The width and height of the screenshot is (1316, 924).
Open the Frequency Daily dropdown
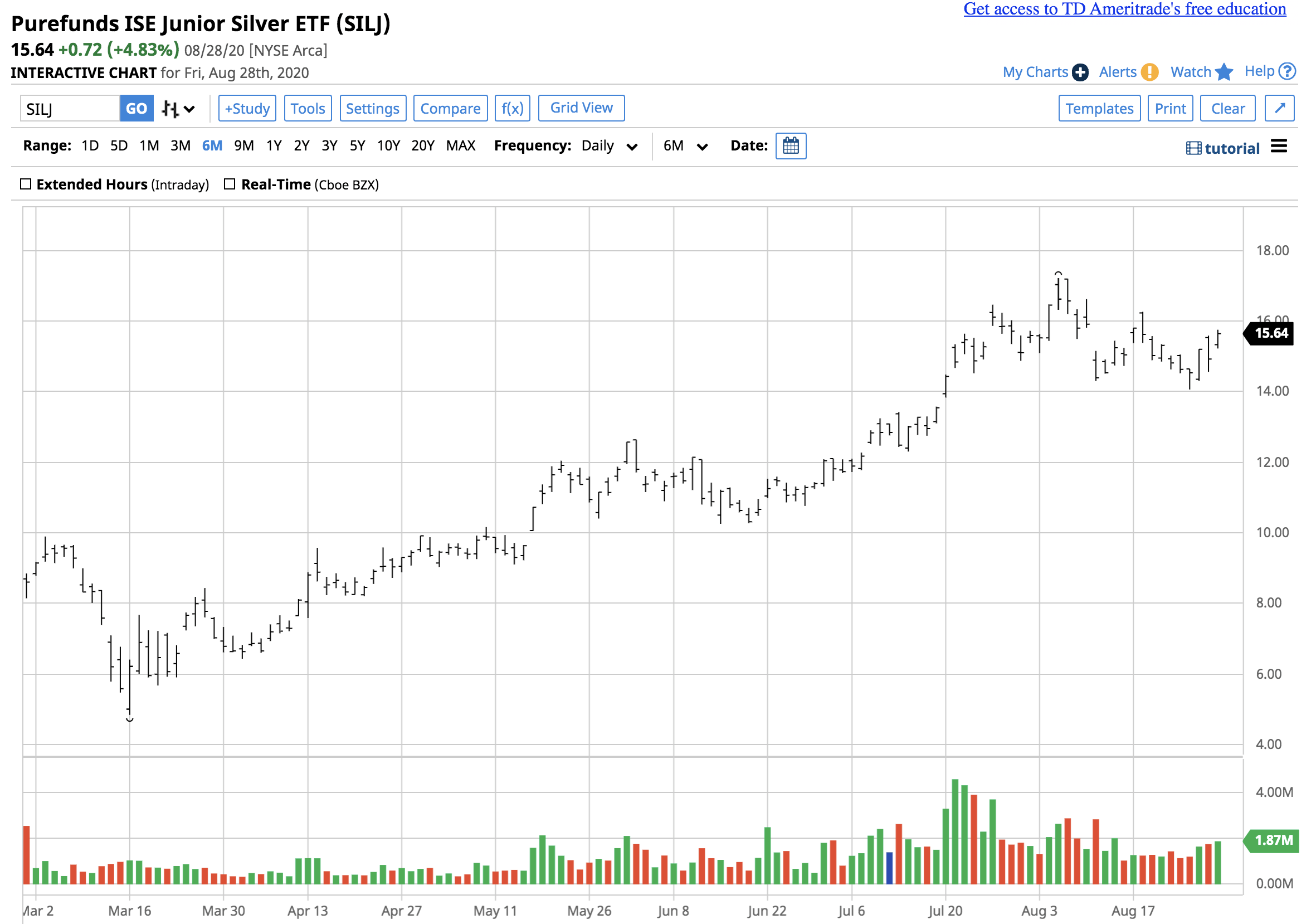click(610, 145)
